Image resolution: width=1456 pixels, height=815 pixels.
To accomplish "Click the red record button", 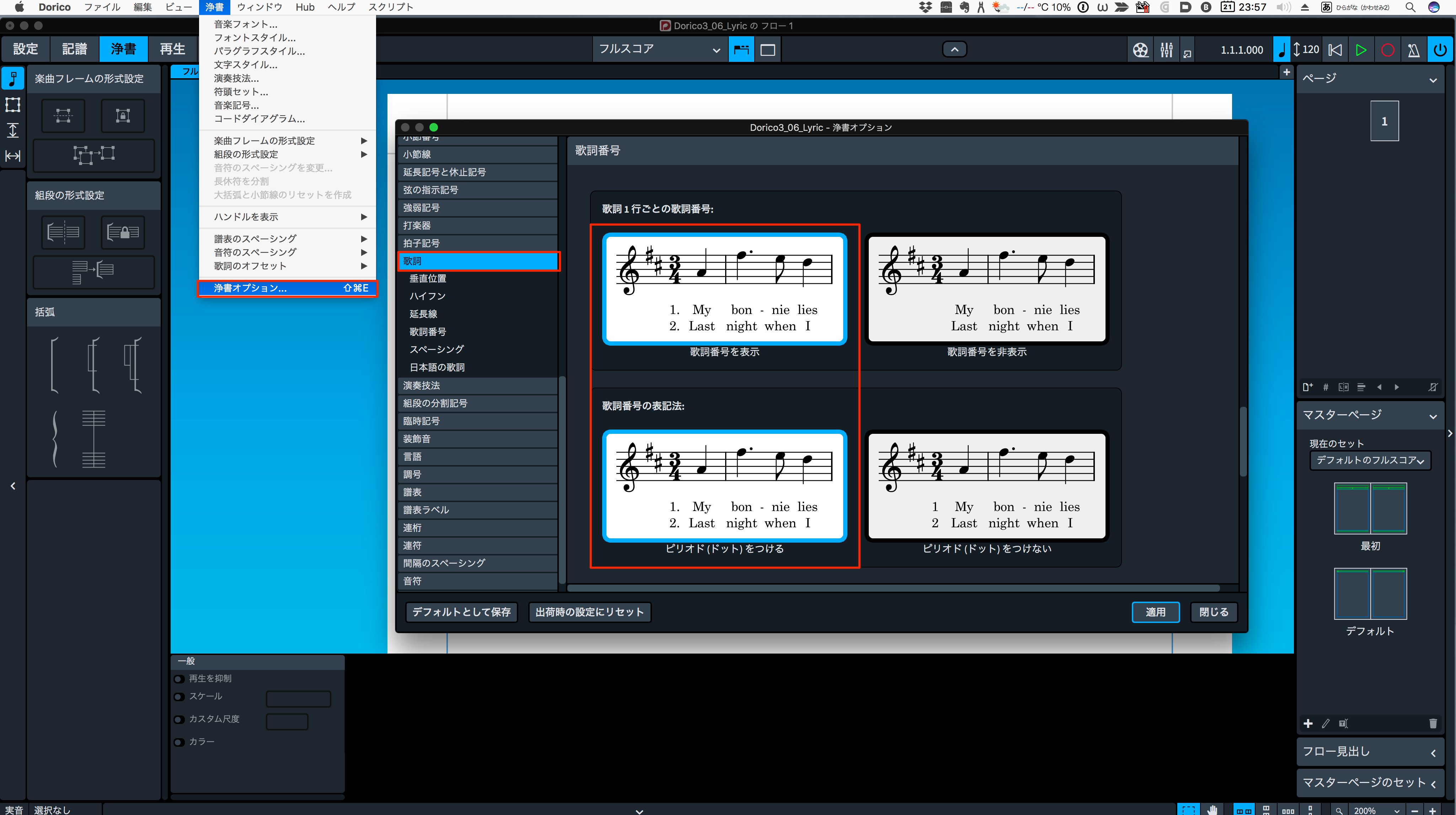I will [x=1387, y=50].
